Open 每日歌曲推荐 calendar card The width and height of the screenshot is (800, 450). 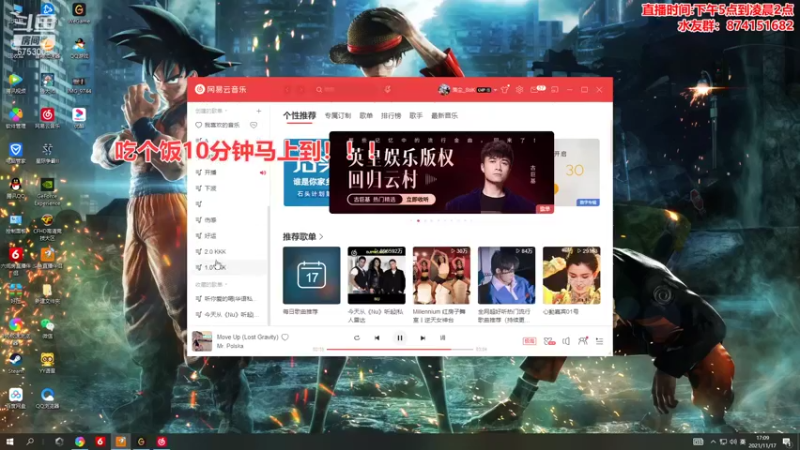coord(311,276)
